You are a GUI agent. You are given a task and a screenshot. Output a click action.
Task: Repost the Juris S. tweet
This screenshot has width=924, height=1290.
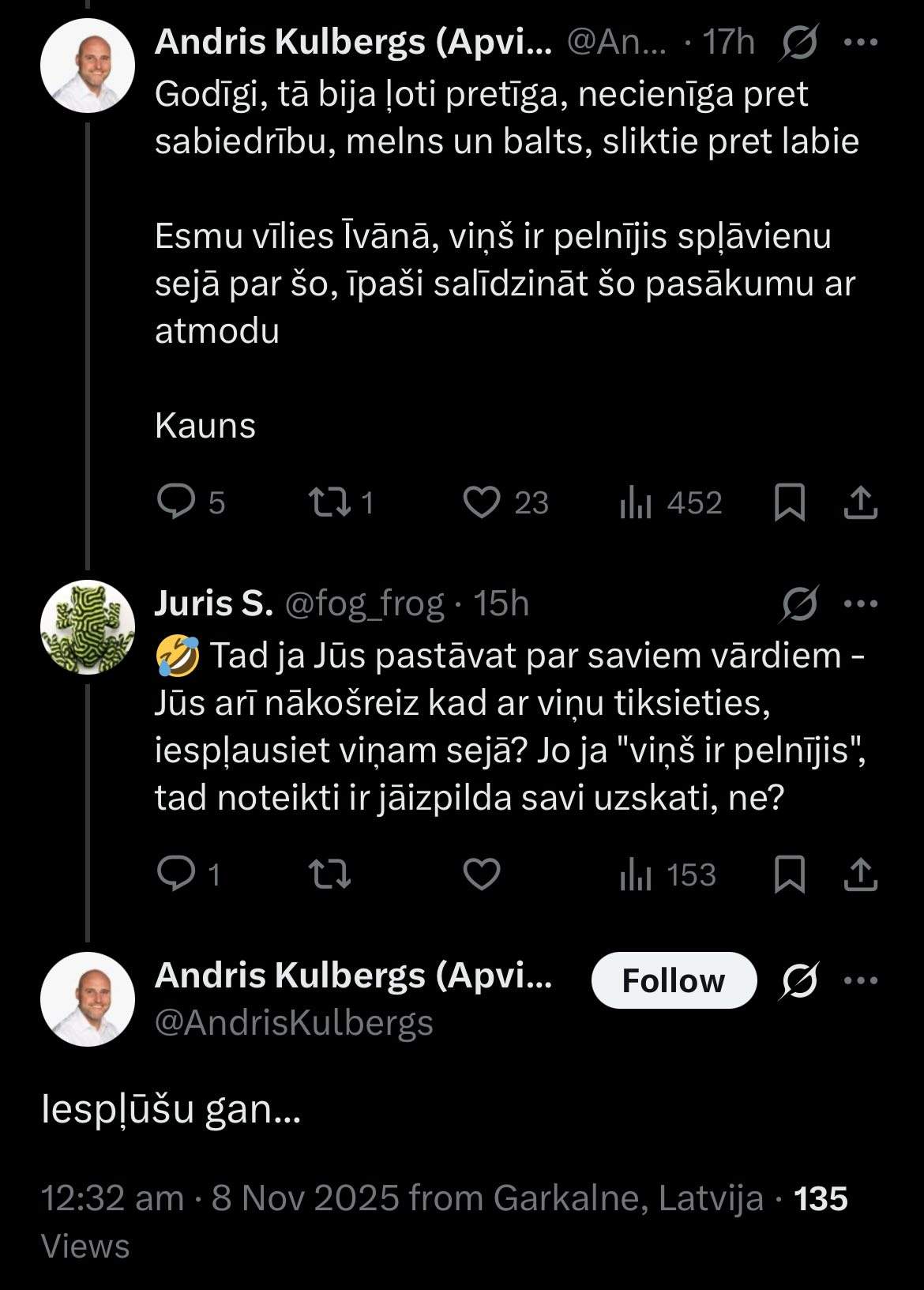[x=330, y=874]
